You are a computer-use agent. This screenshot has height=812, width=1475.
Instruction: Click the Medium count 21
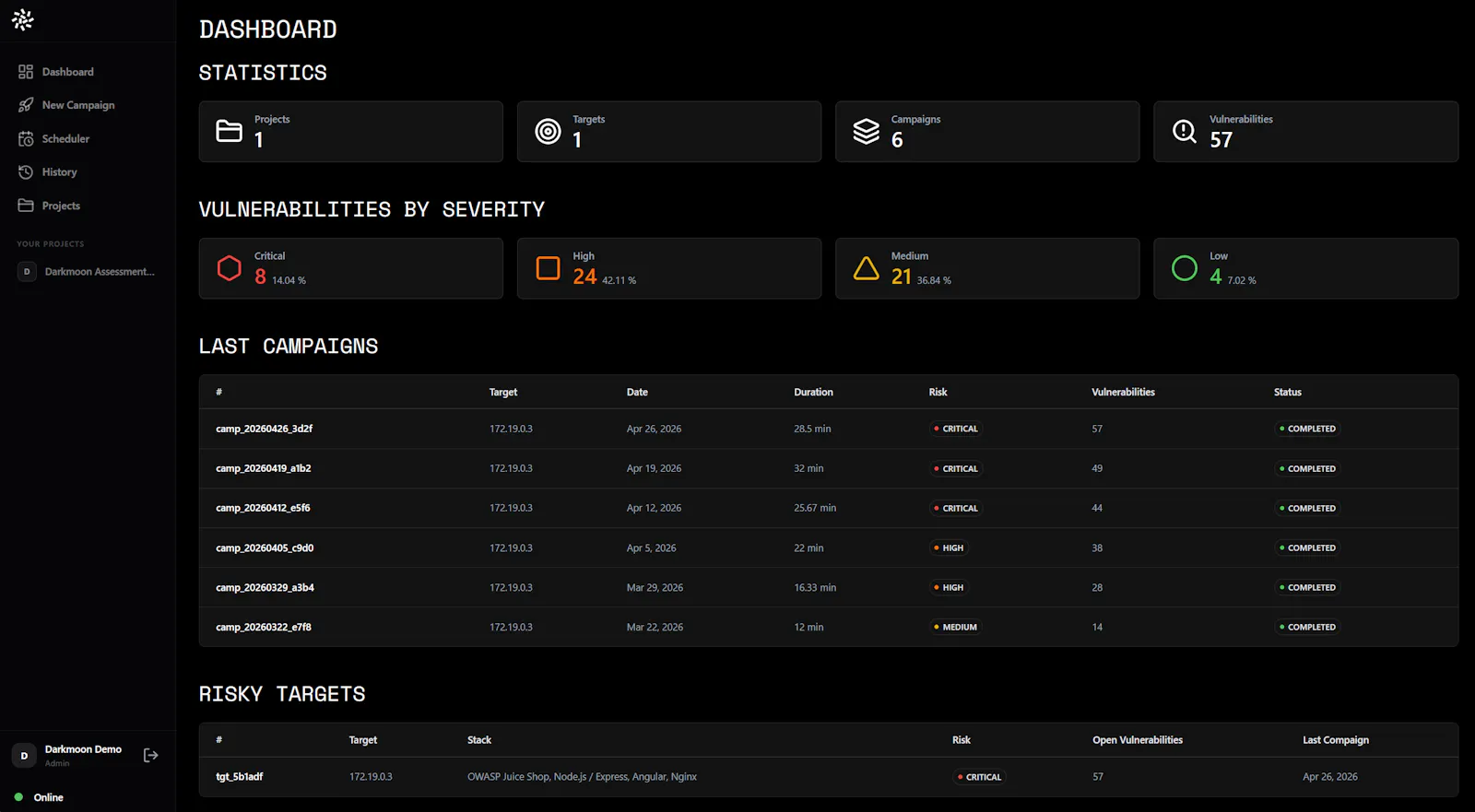click(x=902, y=277)
